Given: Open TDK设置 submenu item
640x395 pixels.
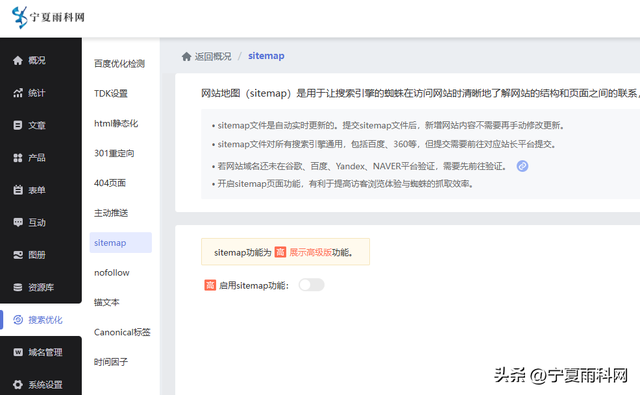Looking at the screenshot, I should [111, 93].
